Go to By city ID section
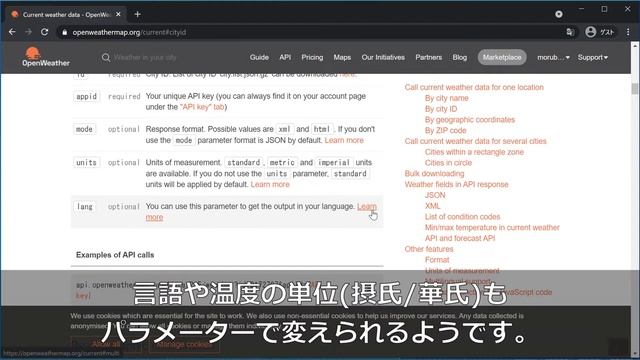640x360 pixels. pyautogui.click(x=441, y=109)
